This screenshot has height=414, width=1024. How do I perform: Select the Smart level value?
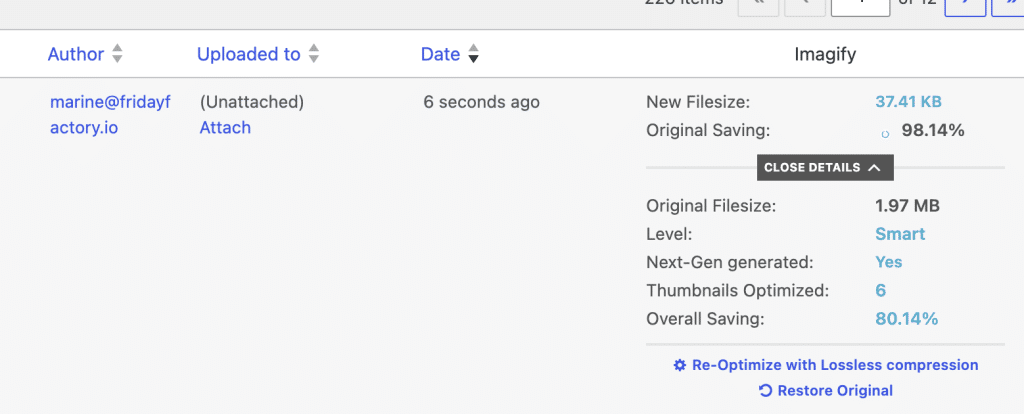click(900, 234)
